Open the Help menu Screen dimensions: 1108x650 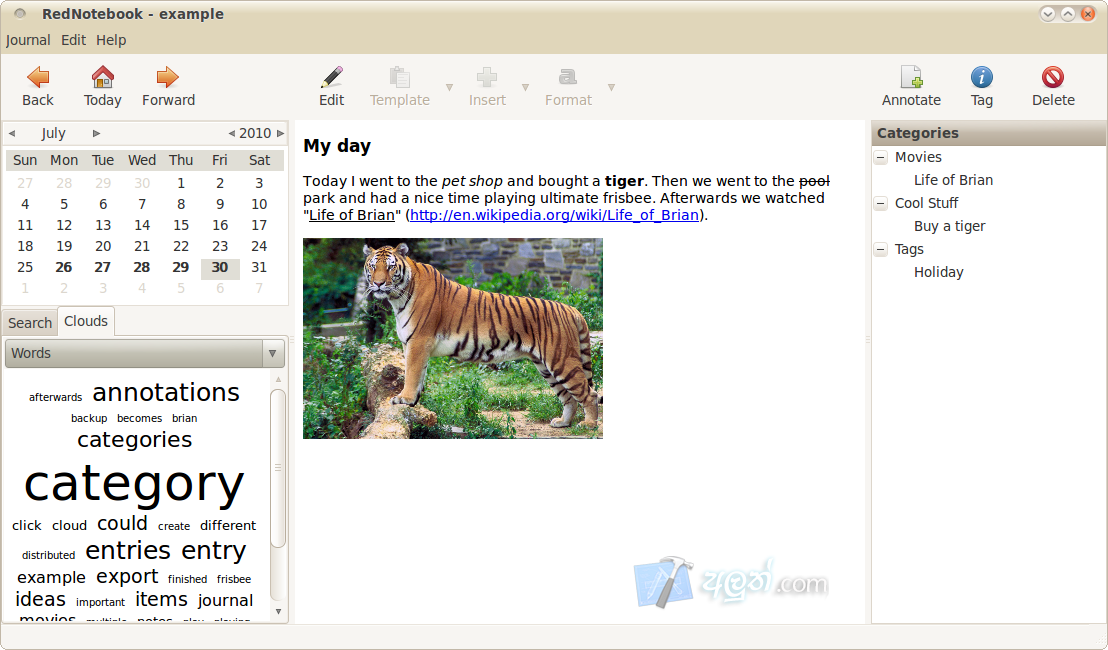[111, 40]
